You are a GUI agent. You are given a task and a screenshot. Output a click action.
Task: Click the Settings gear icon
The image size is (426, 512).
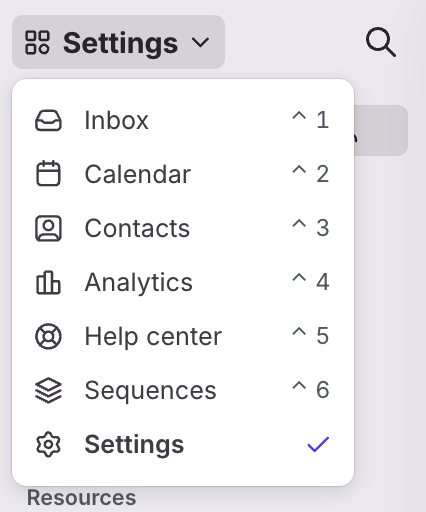click(x=48, y=444)
